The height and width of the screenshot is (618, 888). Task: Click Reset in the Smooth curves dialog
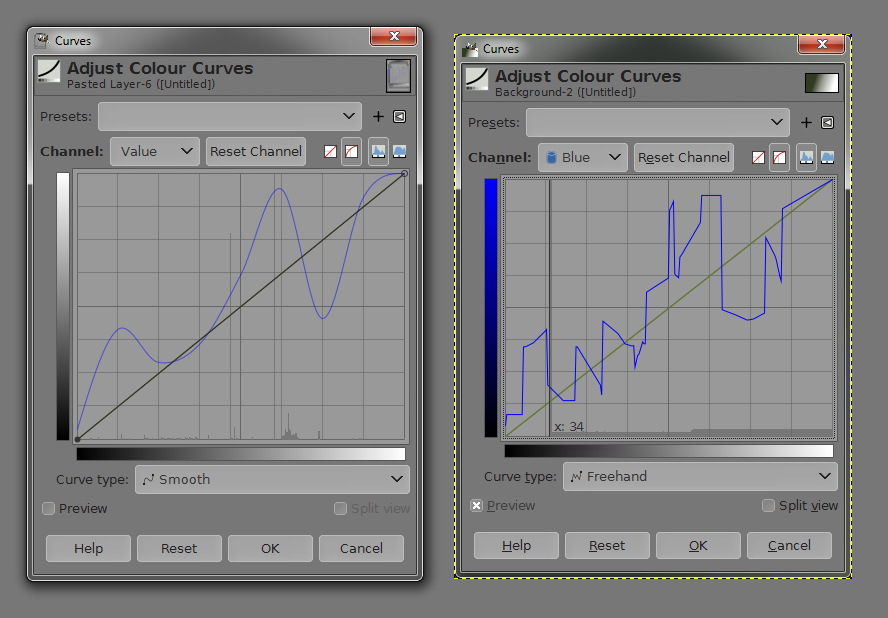[179, 548]
